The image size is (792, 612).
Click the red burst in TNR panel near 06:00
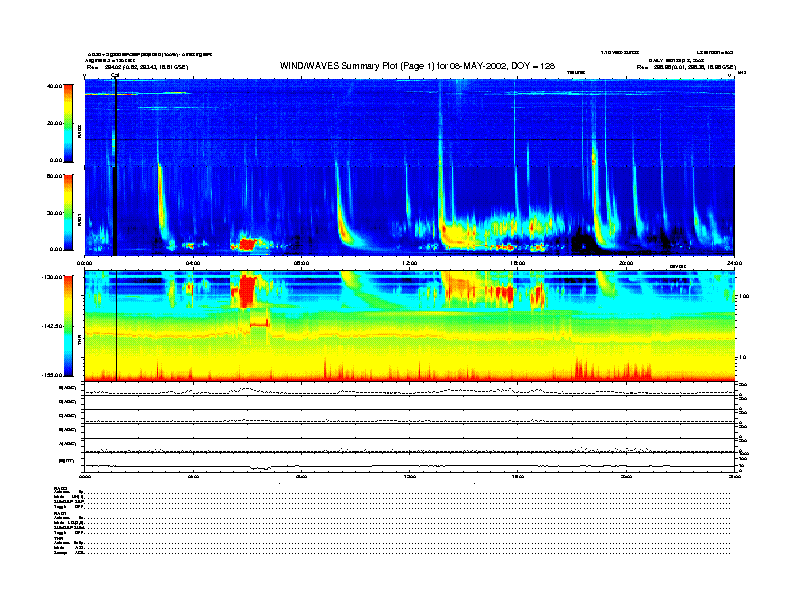coord(247,290)
